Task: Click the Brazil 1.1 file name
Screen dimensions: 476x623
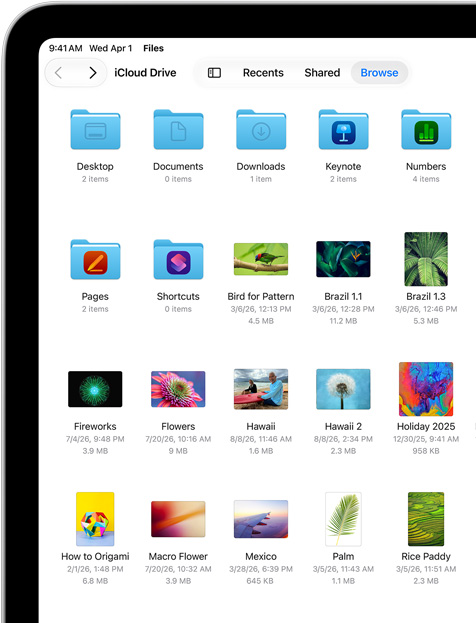Action: point(343,296)
